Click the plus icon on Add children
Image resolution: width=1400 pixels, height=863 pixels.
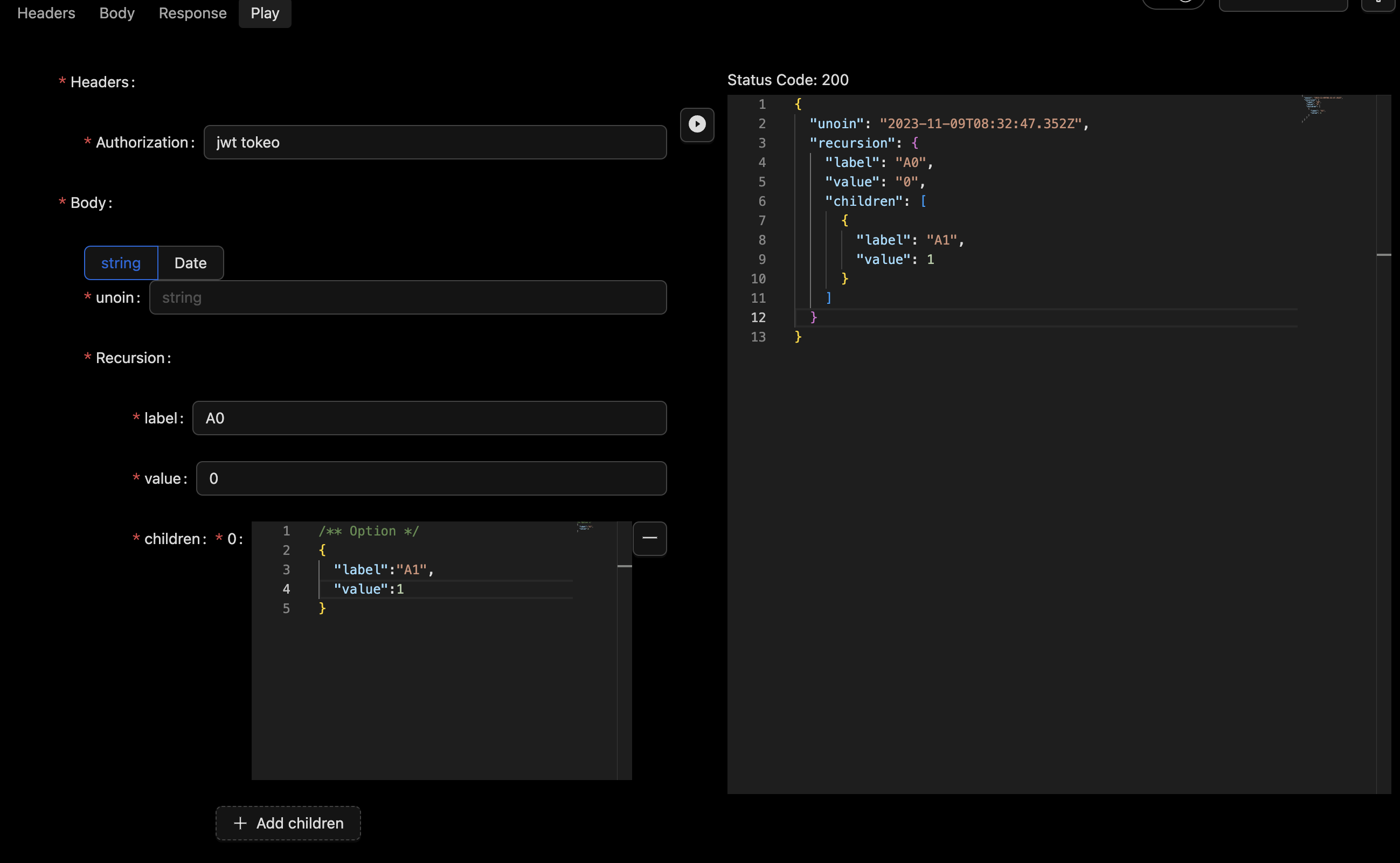pyautogui.click(x=240, y=823)
